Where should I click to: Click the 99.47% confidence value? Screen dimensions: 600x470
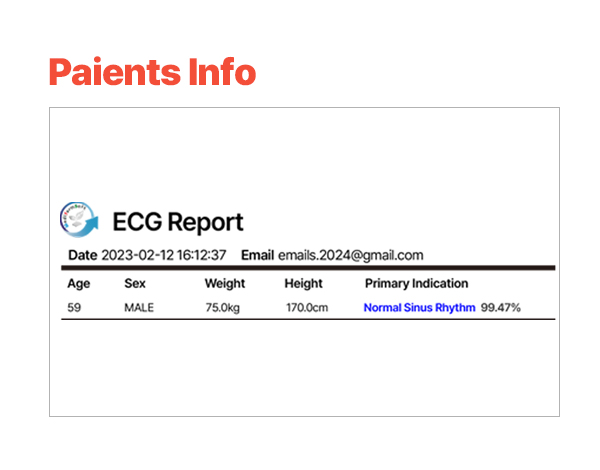501,307
